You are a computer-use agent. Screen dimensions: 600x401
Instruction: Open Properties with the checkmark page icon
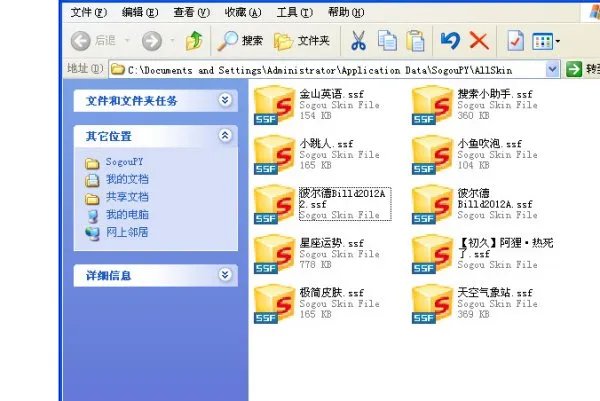(515, 41)
